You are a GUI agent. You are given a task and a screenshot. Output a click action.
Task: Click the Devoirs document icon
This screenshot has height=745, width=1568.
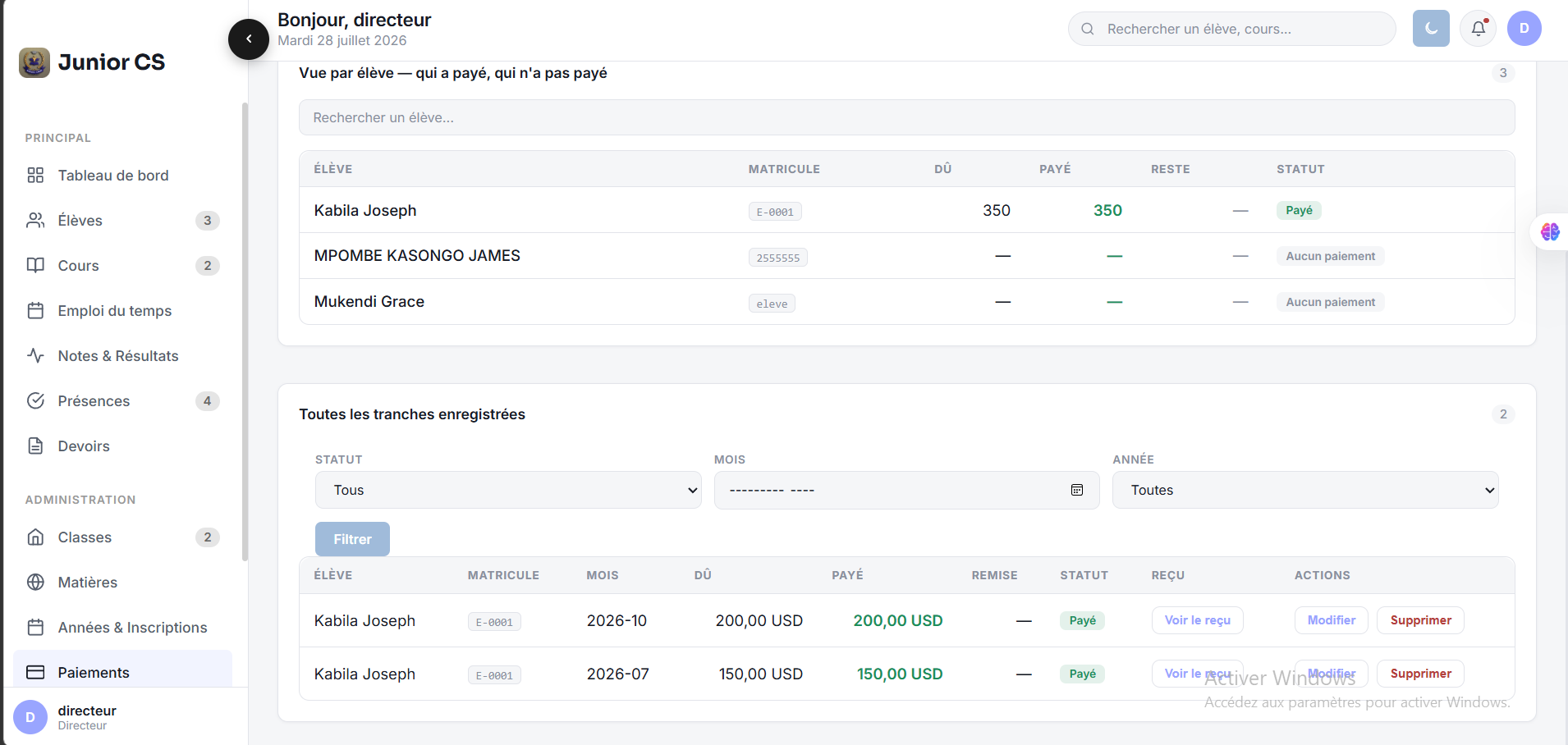click(35, 446)
